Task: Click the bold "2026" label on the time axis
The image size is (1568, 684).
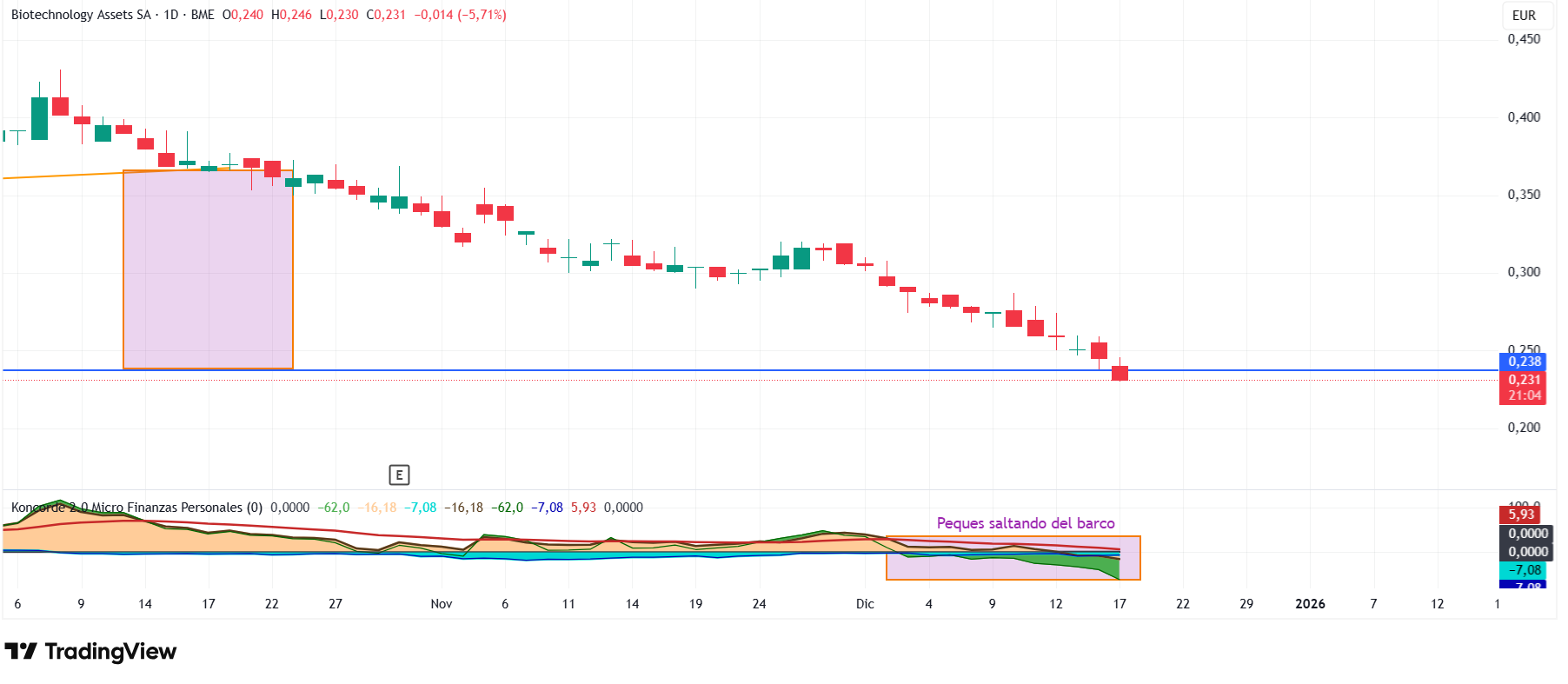Action: 1310,604
